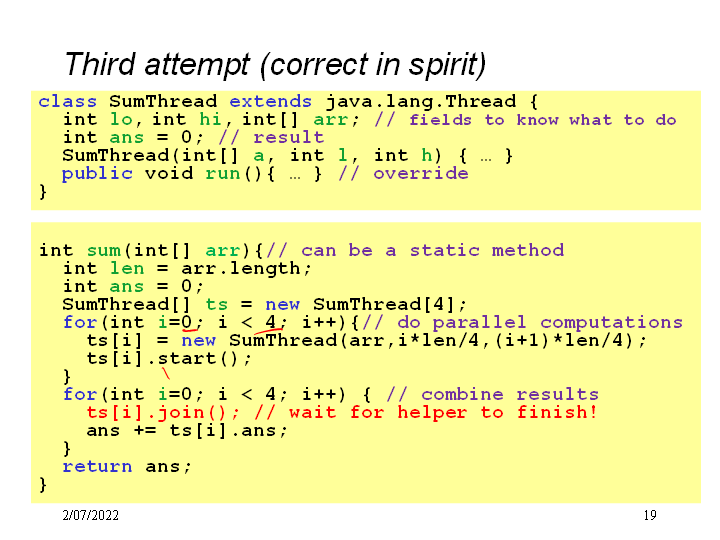This screenshot has width=720, height=540.
Task: Click the '// combine results' comment
Action: click(x=492, y=394)
